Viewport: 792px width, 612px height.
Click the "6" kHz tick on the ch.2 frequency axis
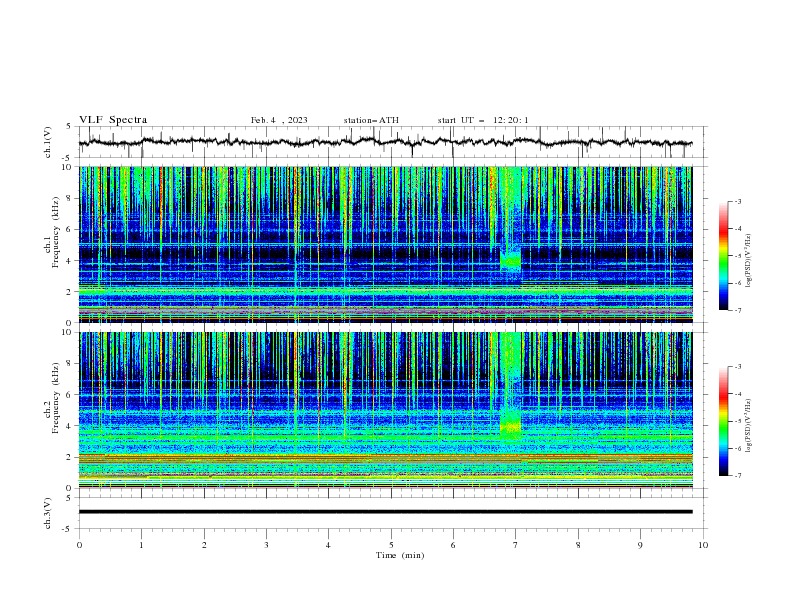tap(70, 395)
